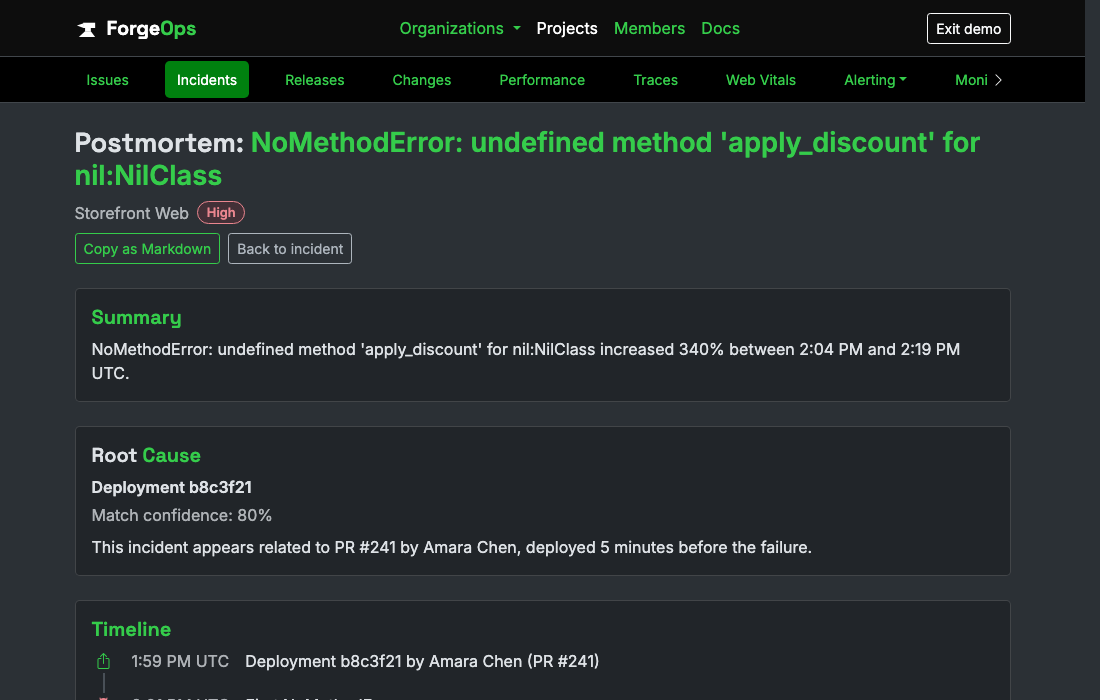
Task: Select the Incidents tab
Action: click(207, 80)
